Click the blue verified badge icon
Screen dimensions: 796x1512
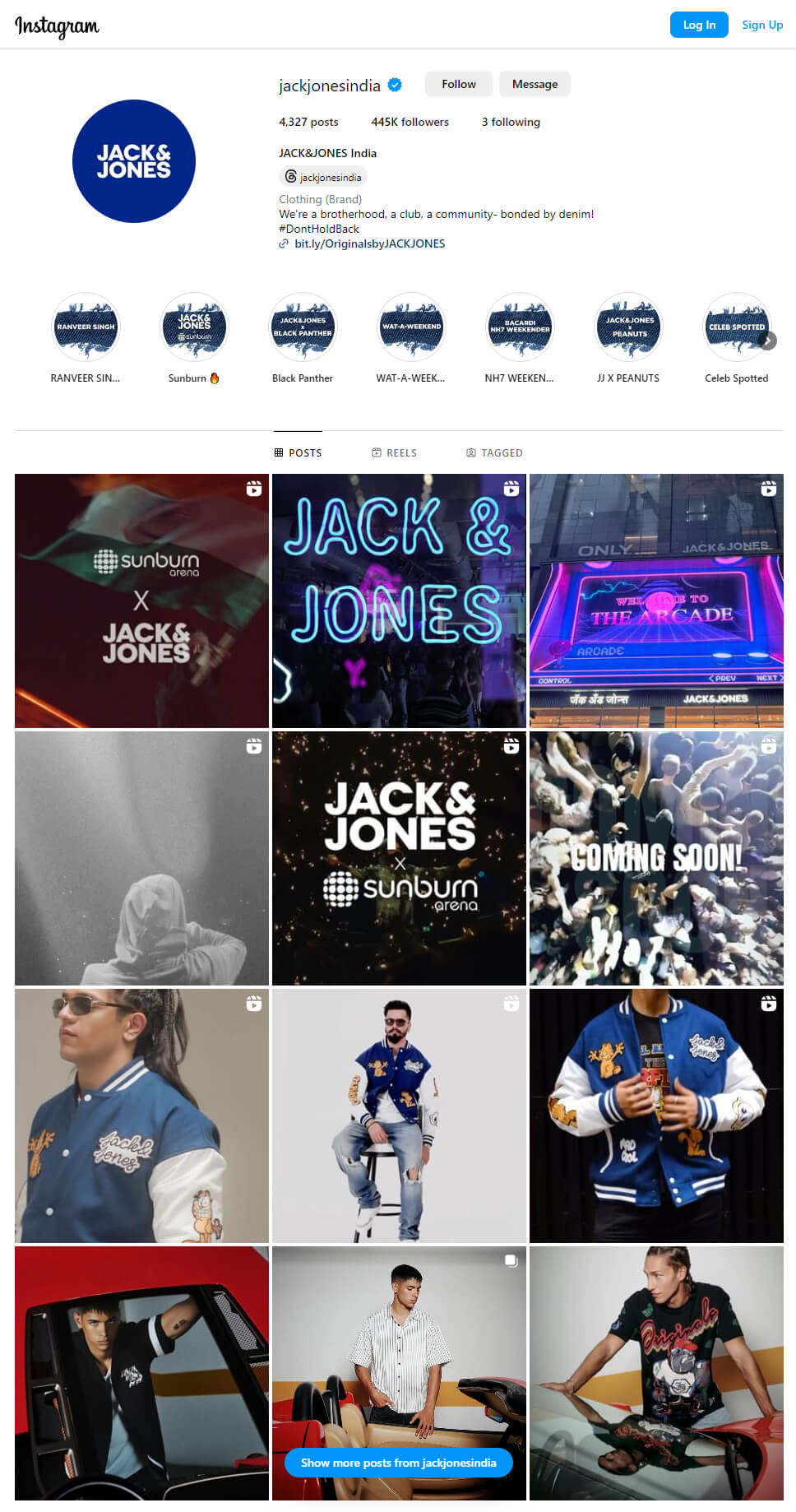(395, 85)
